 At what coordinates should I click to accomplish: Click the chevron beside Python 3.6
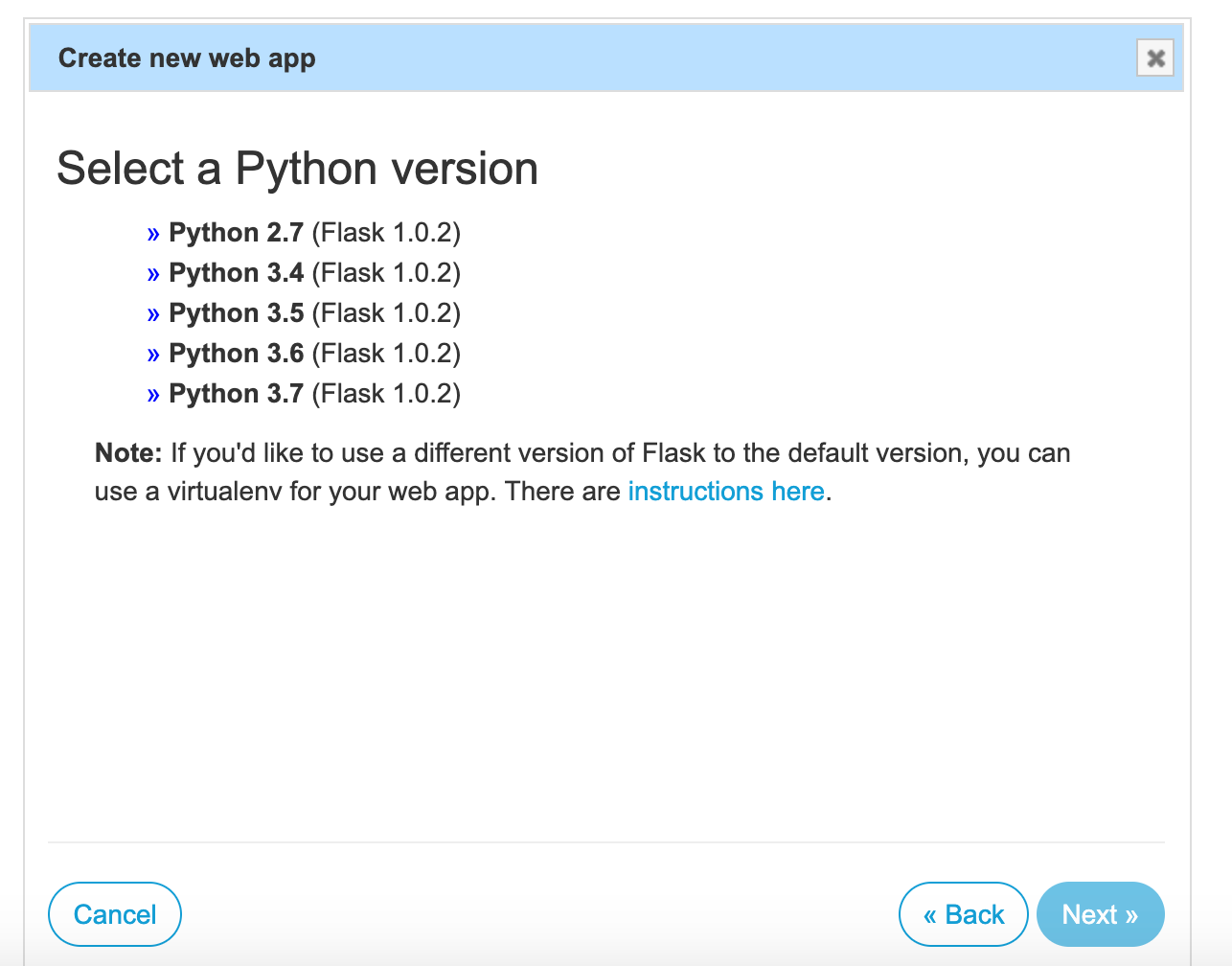pos(153,353)
